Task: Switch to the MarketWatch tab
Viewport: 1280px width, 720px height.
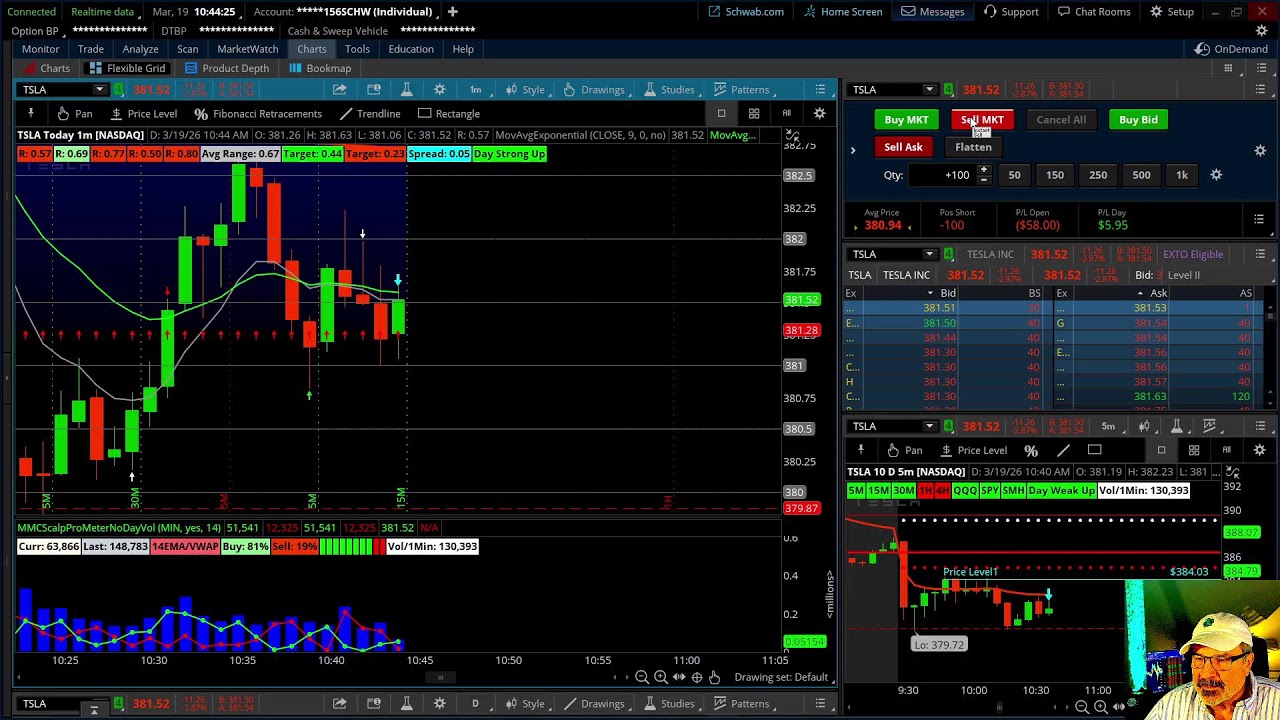Action: click(x=248, y=49)
